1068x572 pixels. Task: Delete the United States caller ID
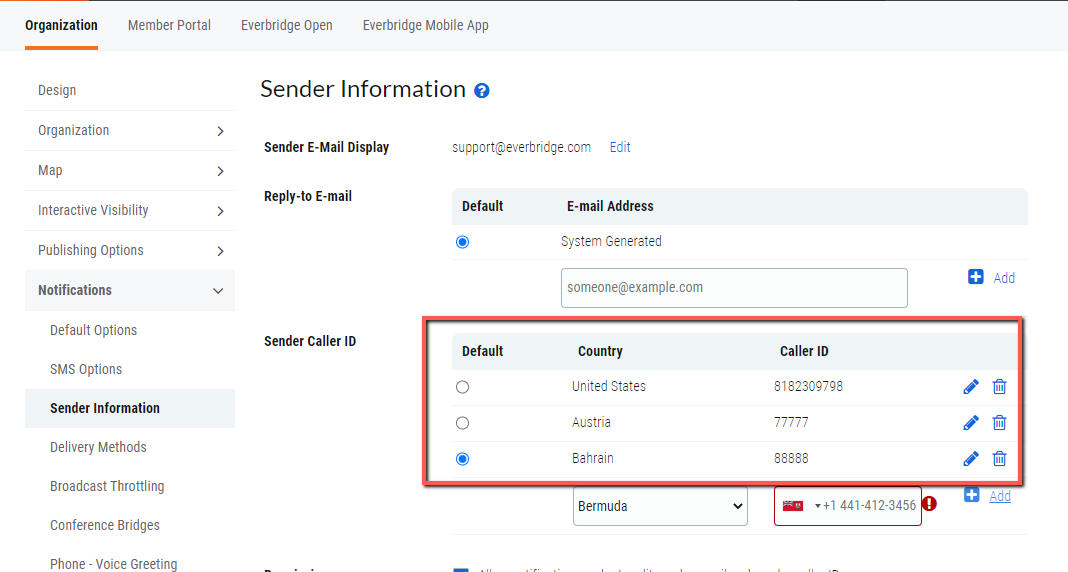click(x=999, y=387)
